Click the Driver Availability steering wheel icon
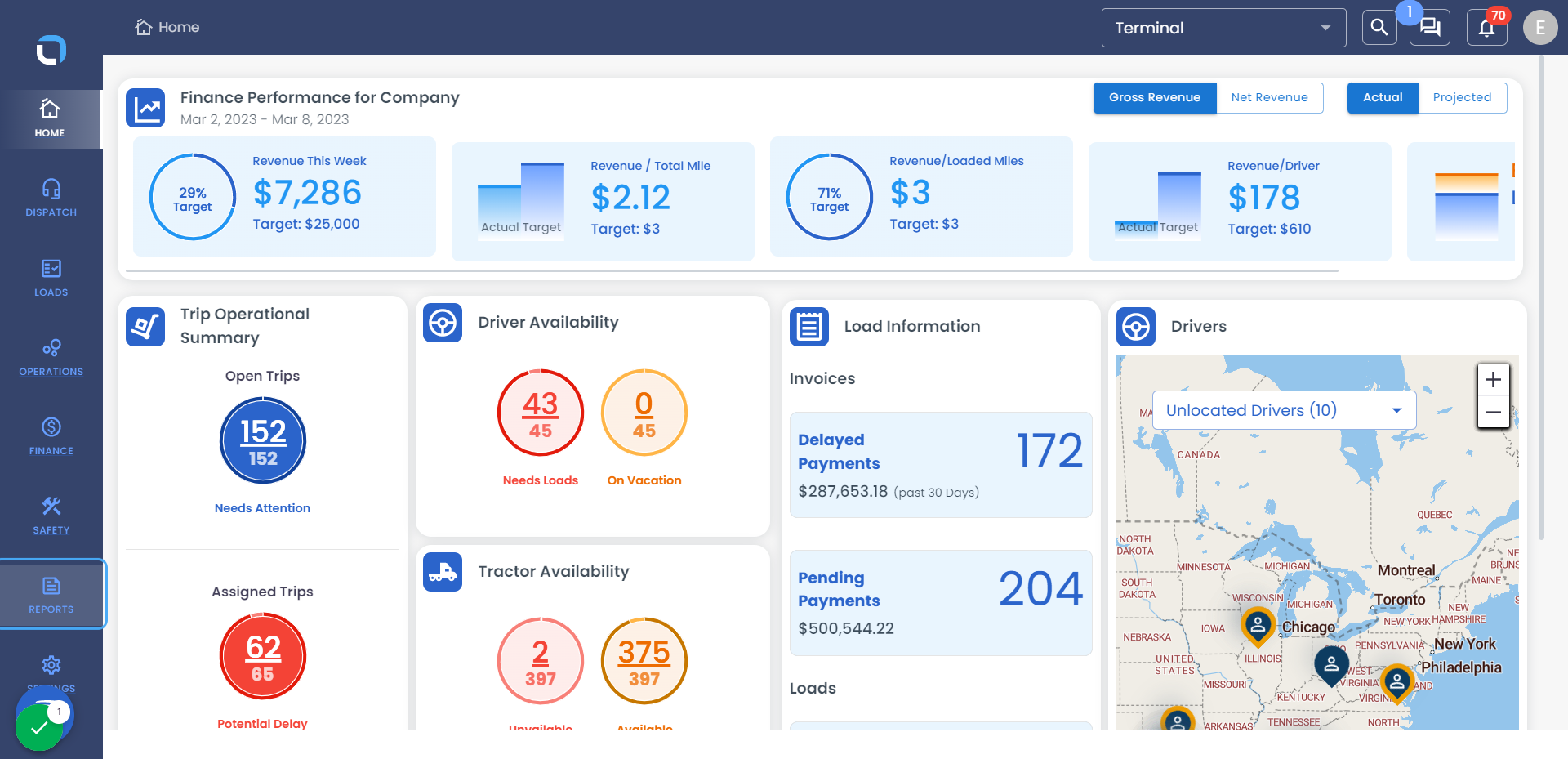 (x=443, y=323)
